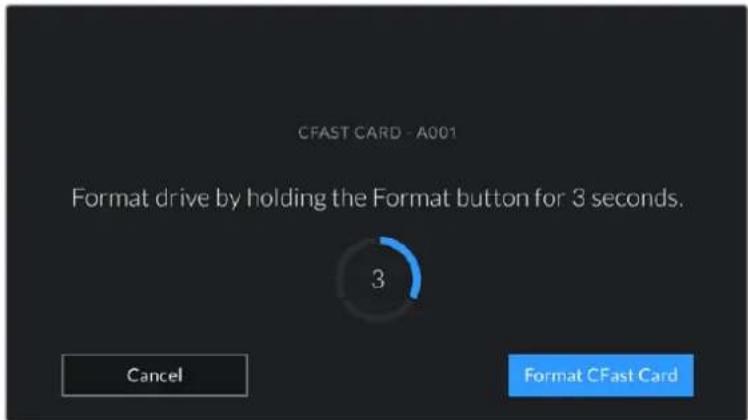The image size is (748, 420).
Task: Click the countdown digit in the center
Action: point(378,279)
